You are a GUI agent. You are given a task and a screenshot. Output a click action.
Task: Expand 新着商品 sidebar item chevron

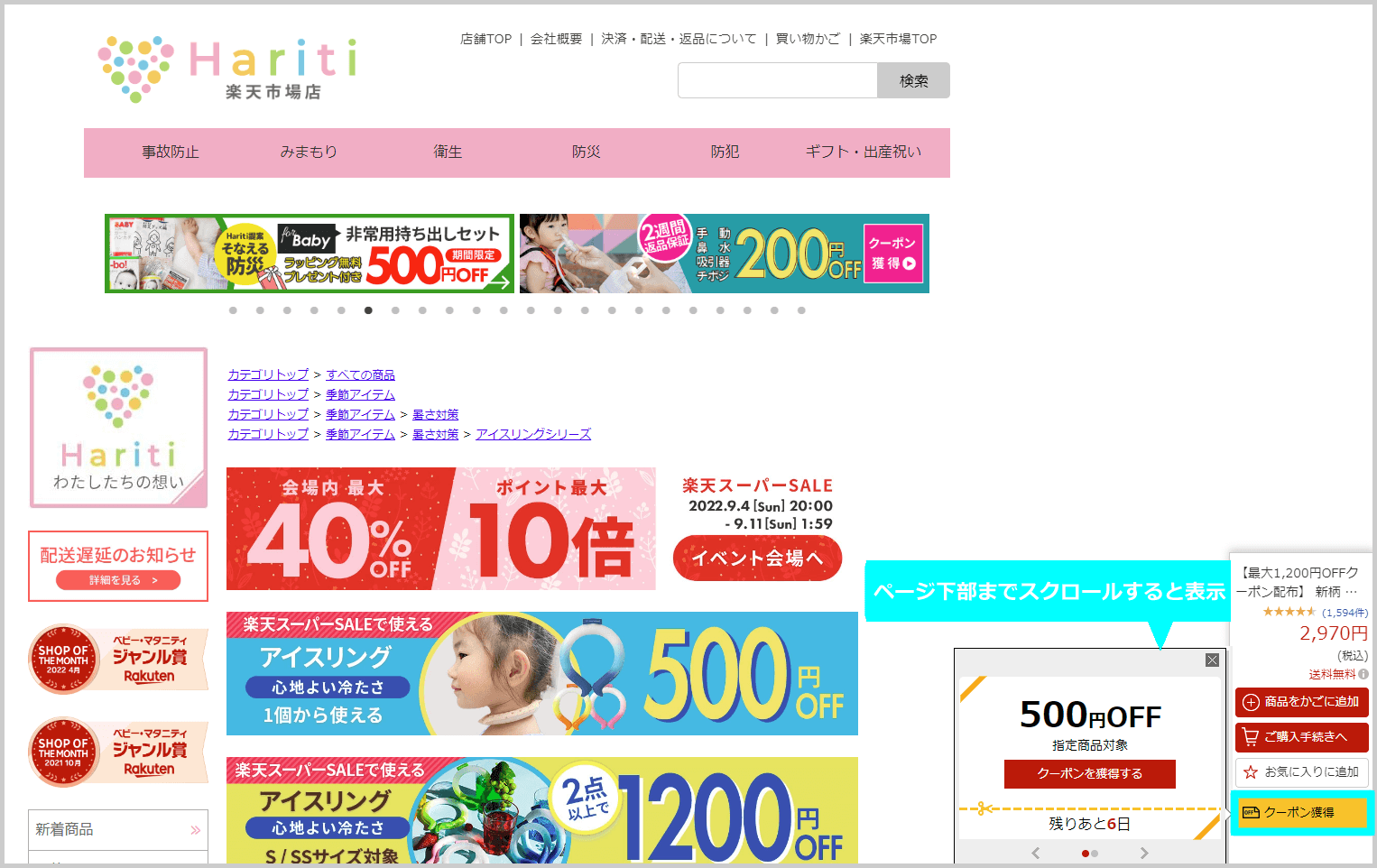(x=196, y=830)
